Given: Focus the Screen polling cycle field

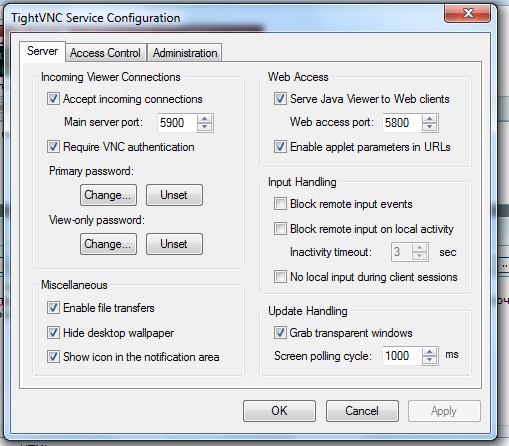Looking at the screenshot, I should 402,356.
